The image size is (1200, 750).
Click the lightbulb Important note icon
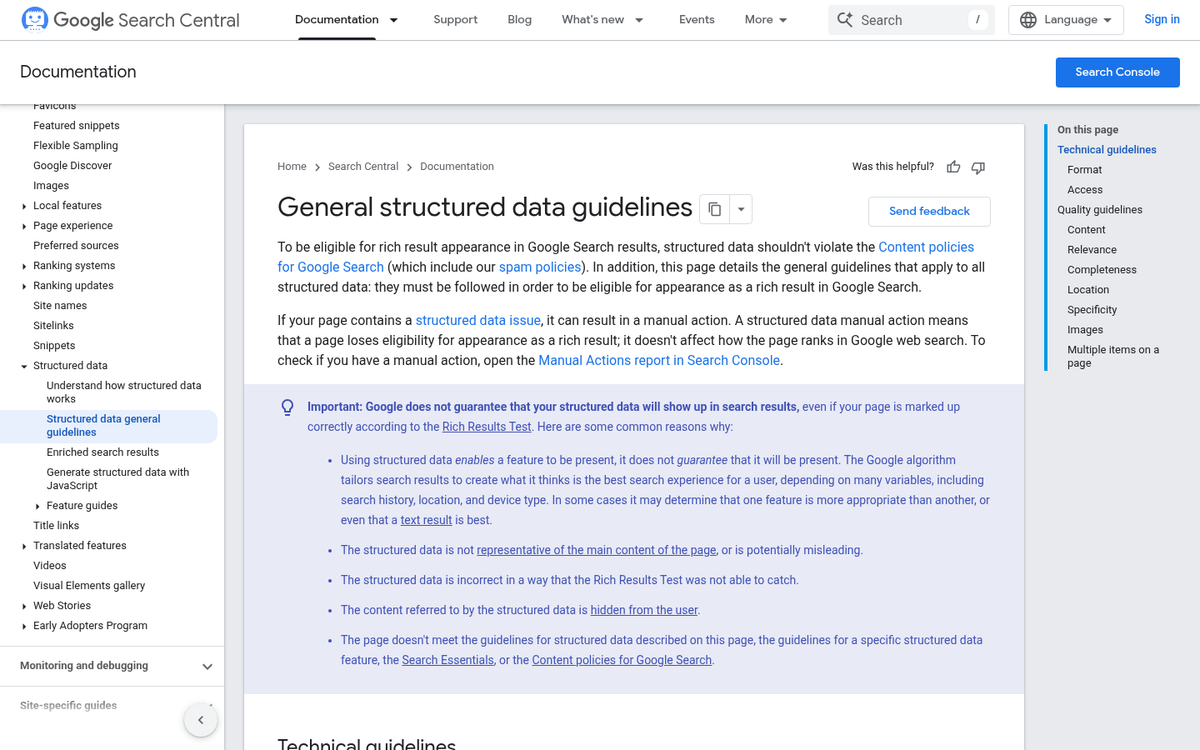tap(287, 407)
